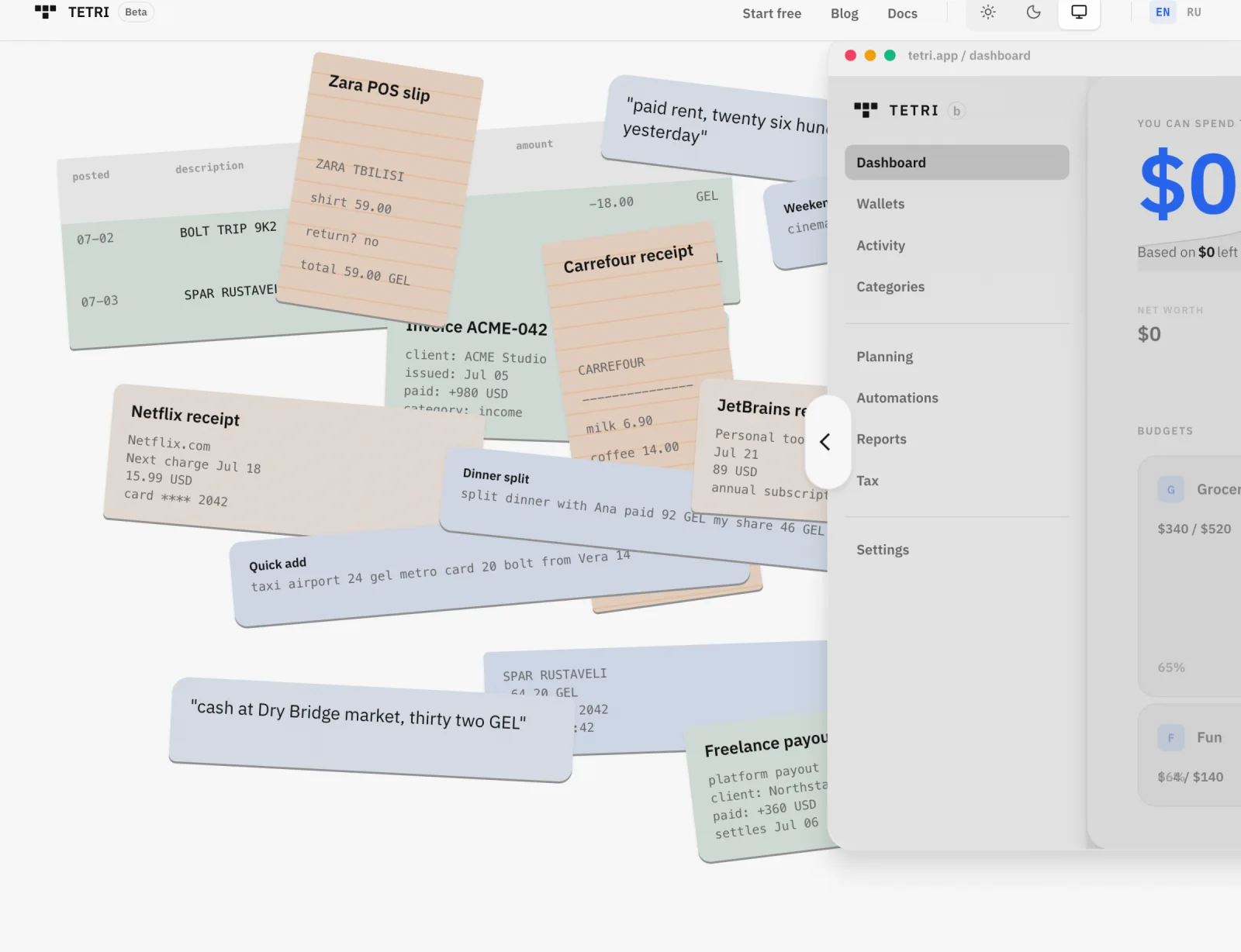The width and height of the screenshot is (1241, 952).
Task: Select RU language
Action: pos(1194,12)
